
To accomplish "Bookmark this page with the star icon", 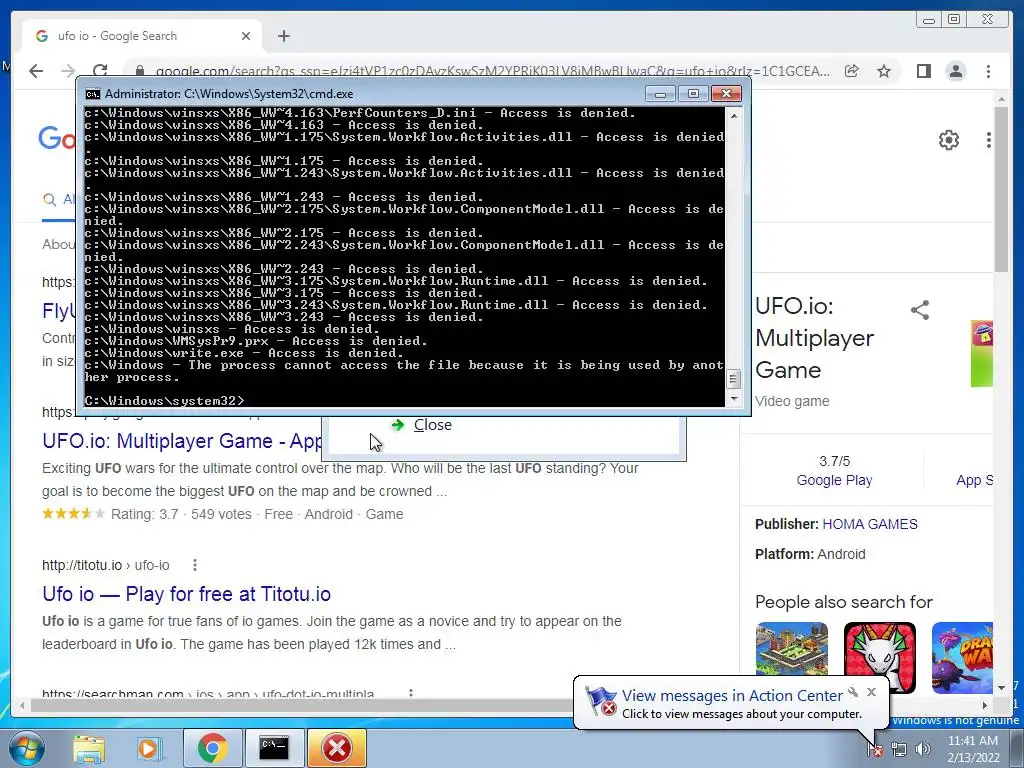I will coord(884,71).
